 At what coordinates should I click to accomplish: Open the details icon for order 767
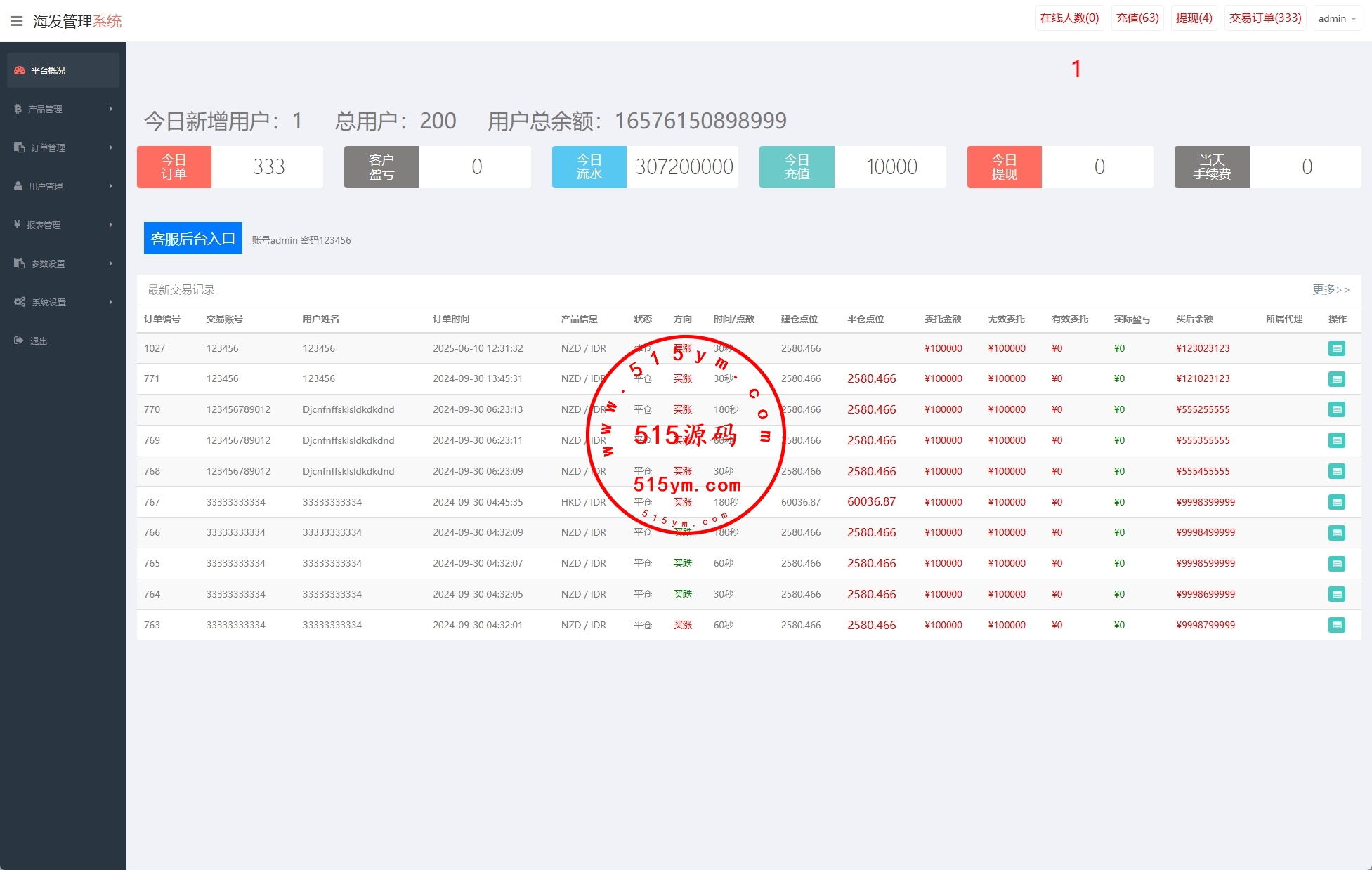1336,502
